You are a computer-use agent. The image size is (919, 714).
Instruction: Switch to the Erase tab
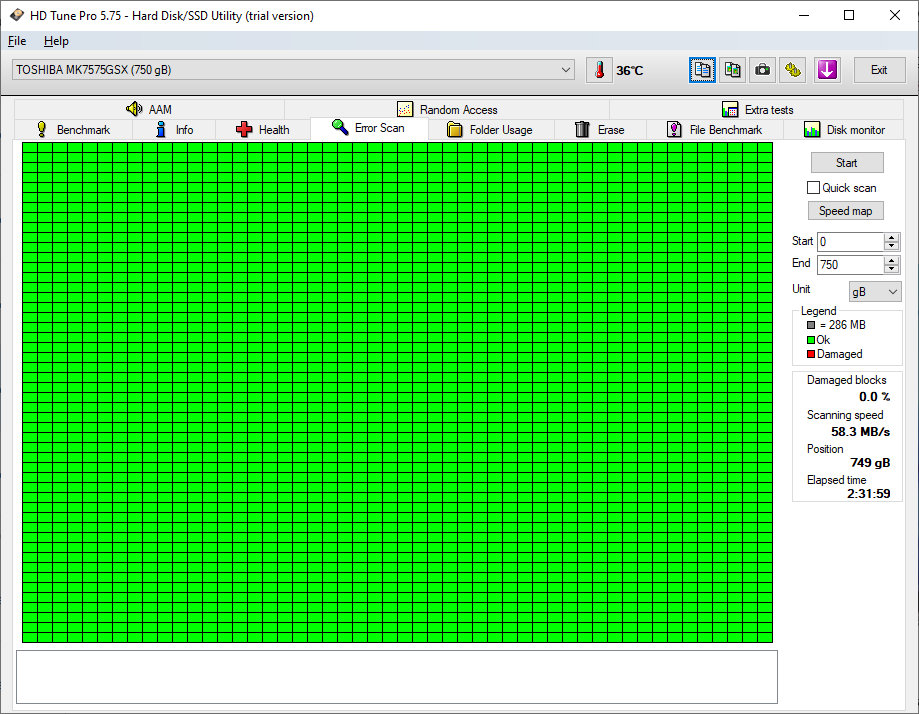[600, 130]
